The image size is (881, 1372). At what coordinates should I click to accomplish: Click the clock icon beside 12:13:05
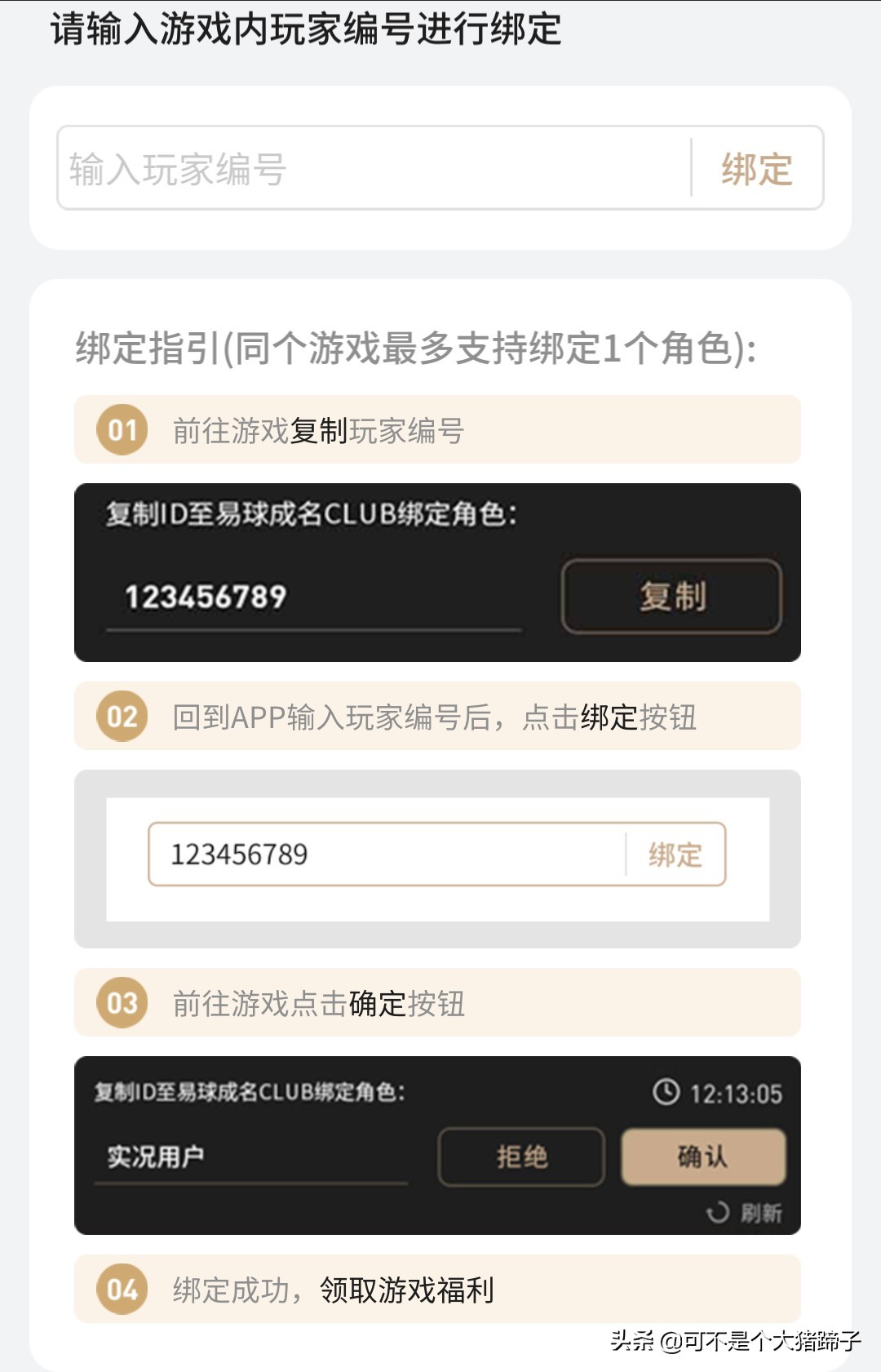(x=666, y=1092)
